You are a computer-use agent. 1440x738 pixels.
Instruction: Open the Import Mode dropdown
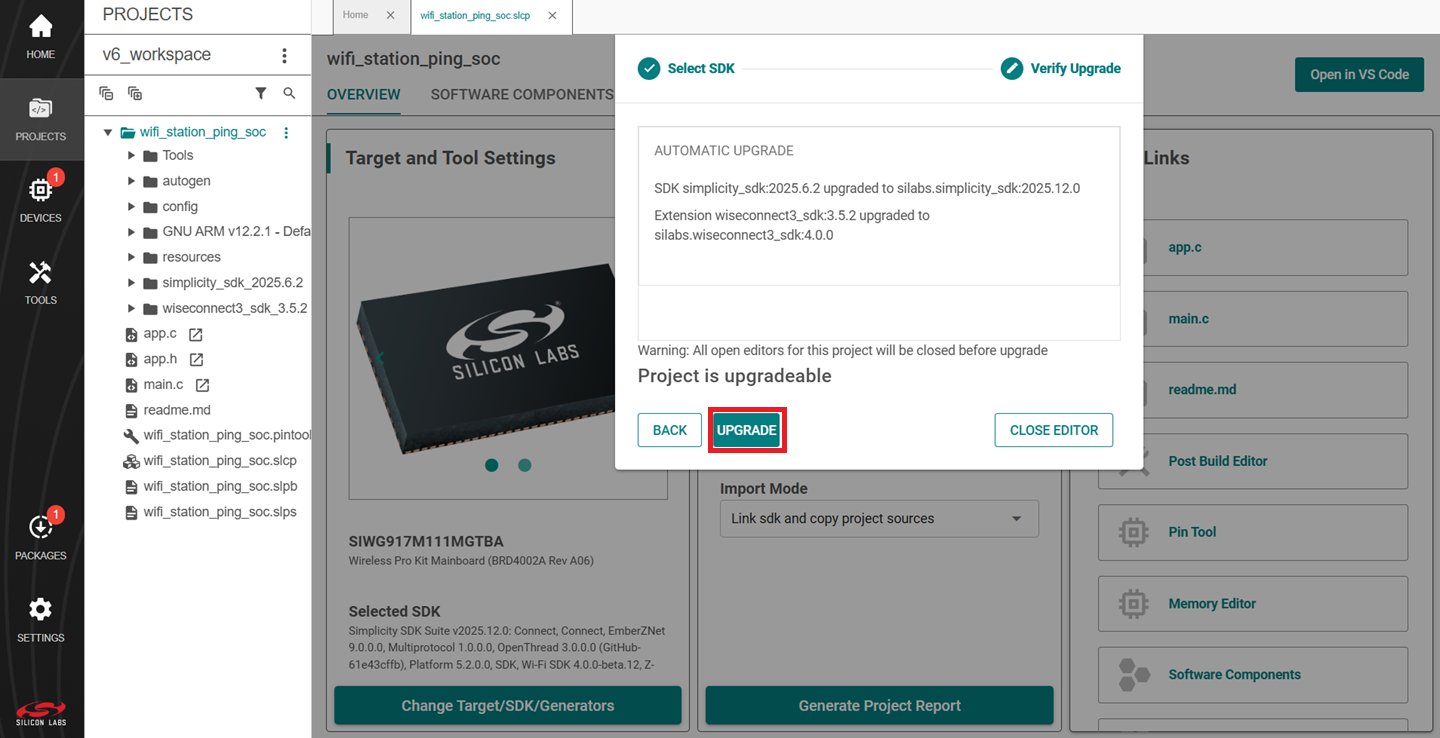[879, 519]
